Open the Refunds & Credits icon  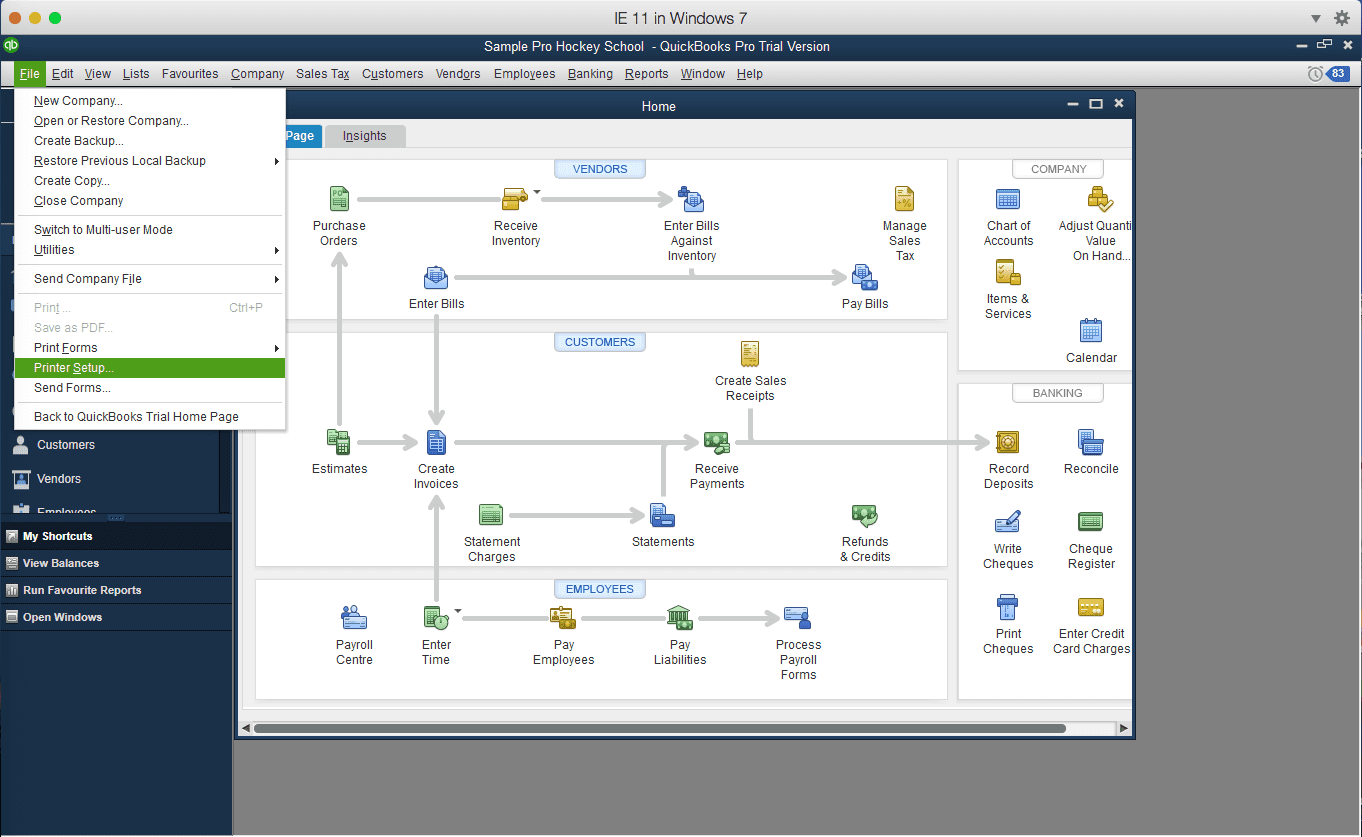click(x=865, y=515)
